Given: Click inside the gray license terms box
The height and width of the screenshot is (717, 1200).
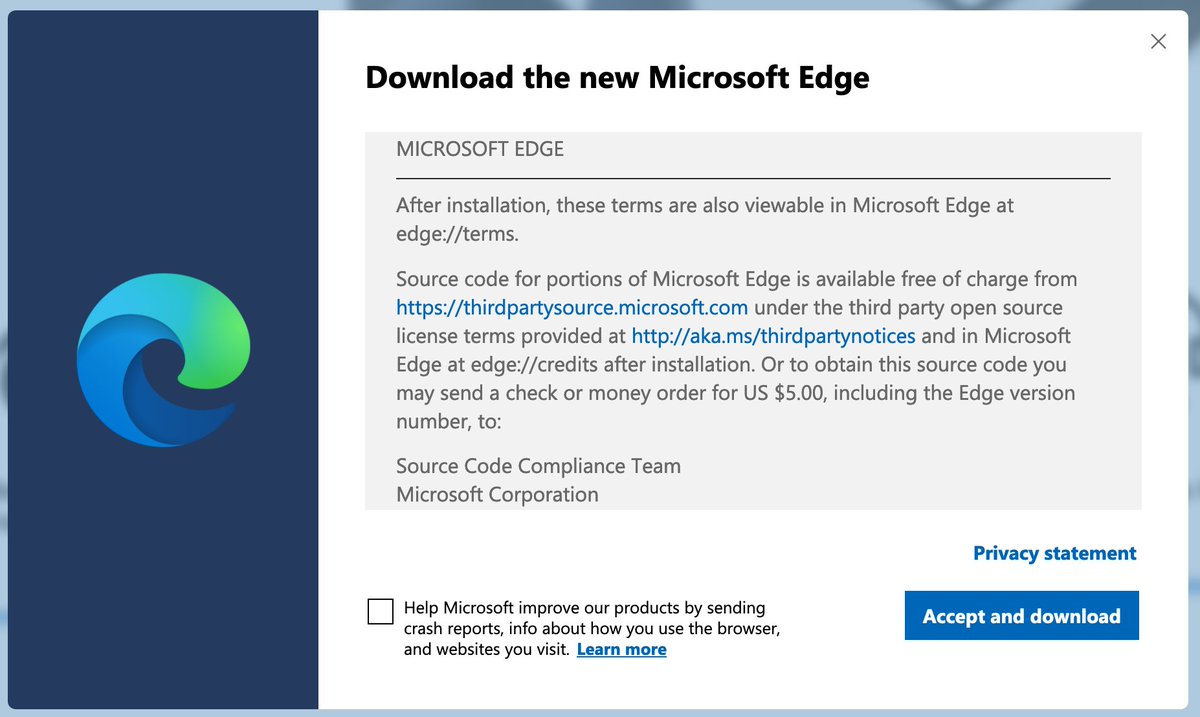Looking at the screenshot, I should [x=753, y=321].
